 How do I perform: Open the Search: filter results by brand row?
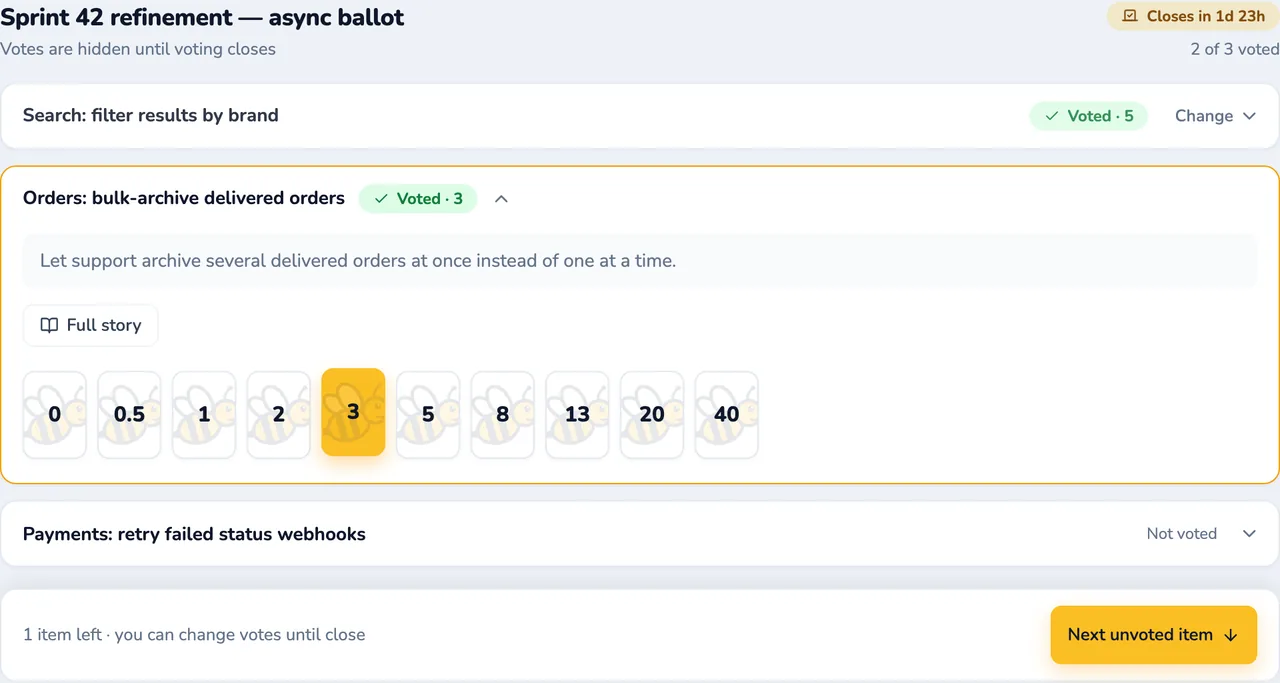(x=640, y=116)
